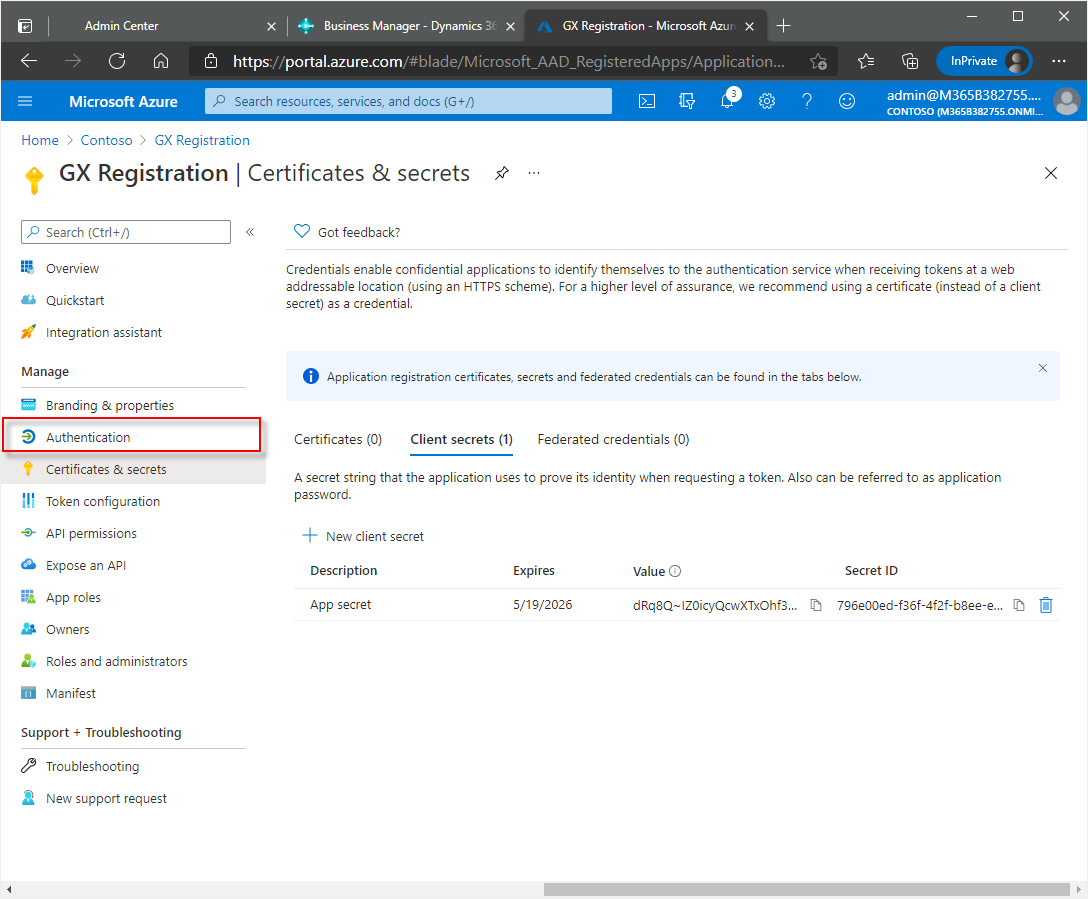
Task: Delete the App secret entry
Action: pos(1046,605)
